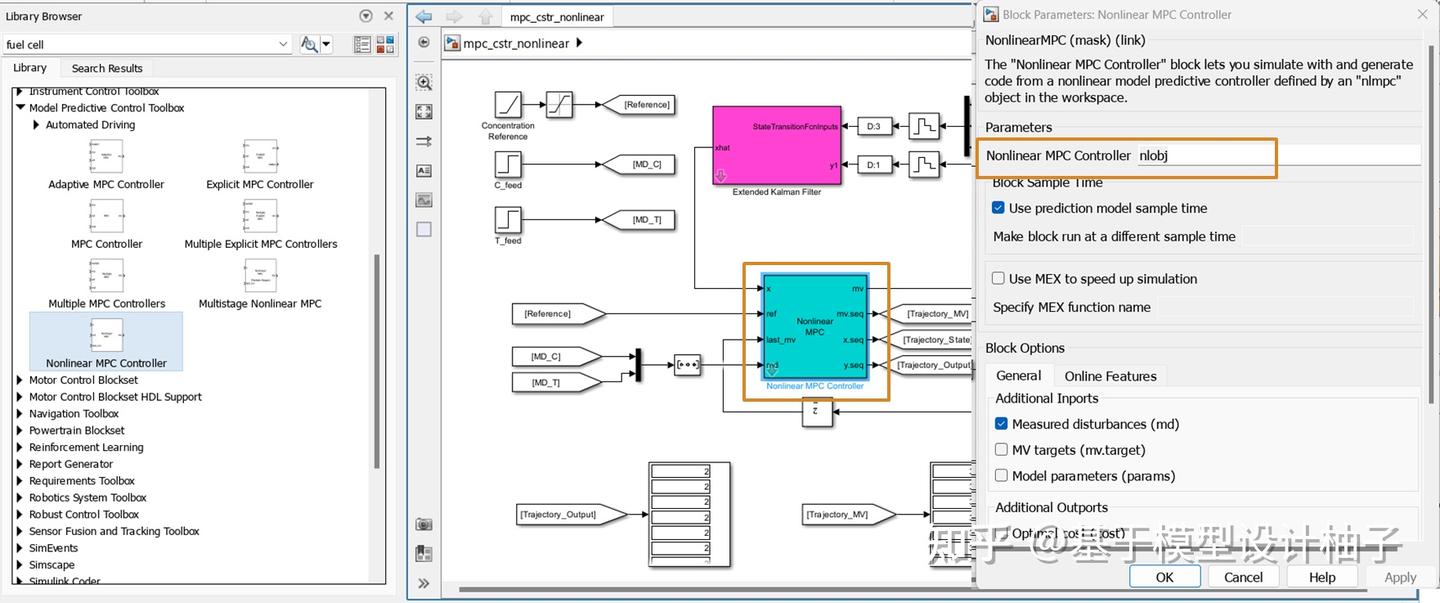Switch to the Online Features tab
Image resolution: width=1440 pixels, height=603 pixels.
point(1110,376)
